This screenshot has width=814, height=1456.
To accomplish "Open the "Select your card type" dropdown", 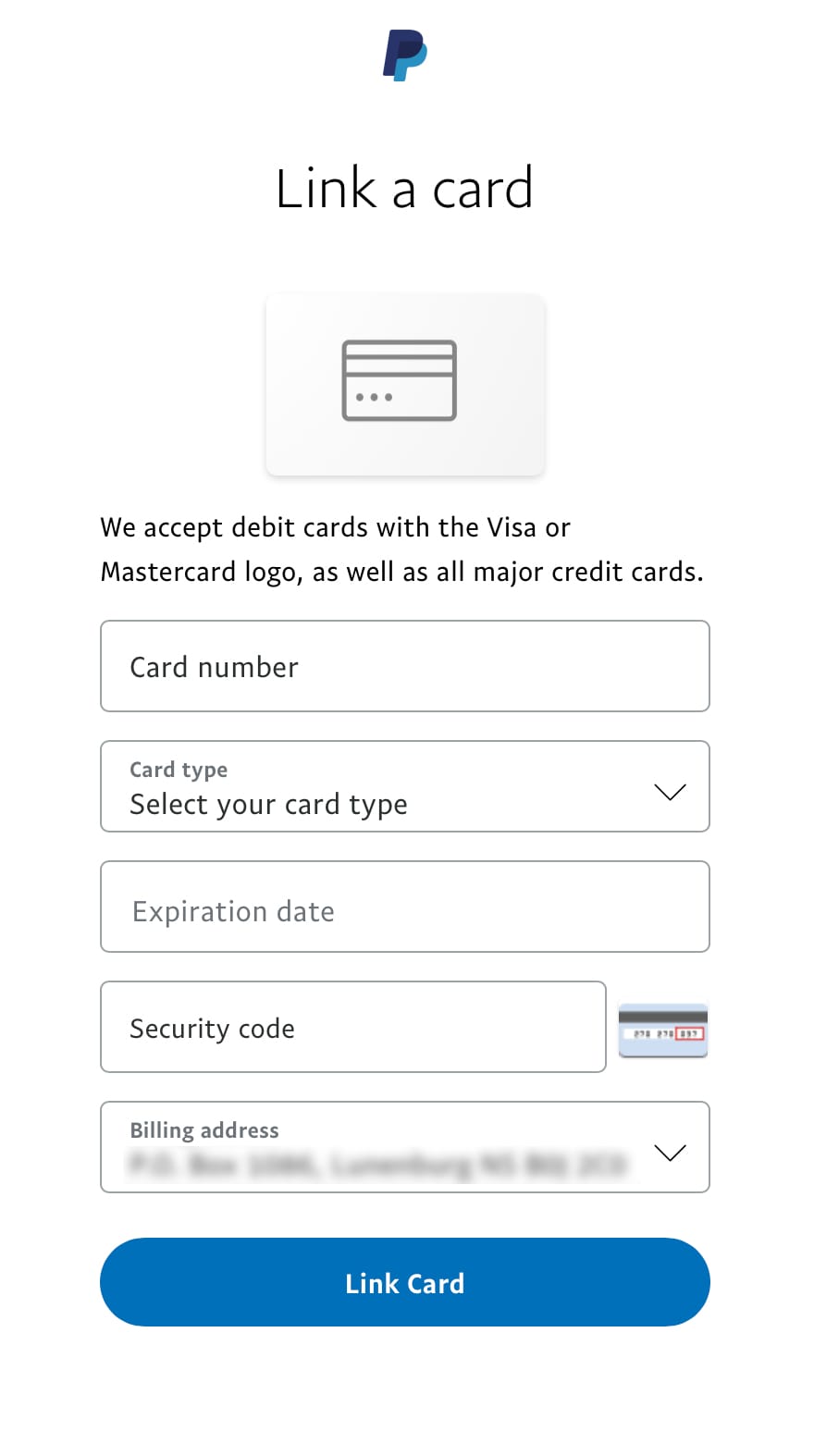I will [268, 804].
